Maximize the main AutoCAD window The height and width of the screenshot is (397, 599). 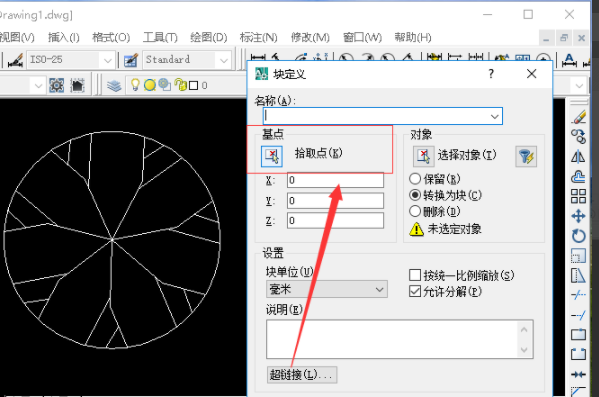[528, 15]
